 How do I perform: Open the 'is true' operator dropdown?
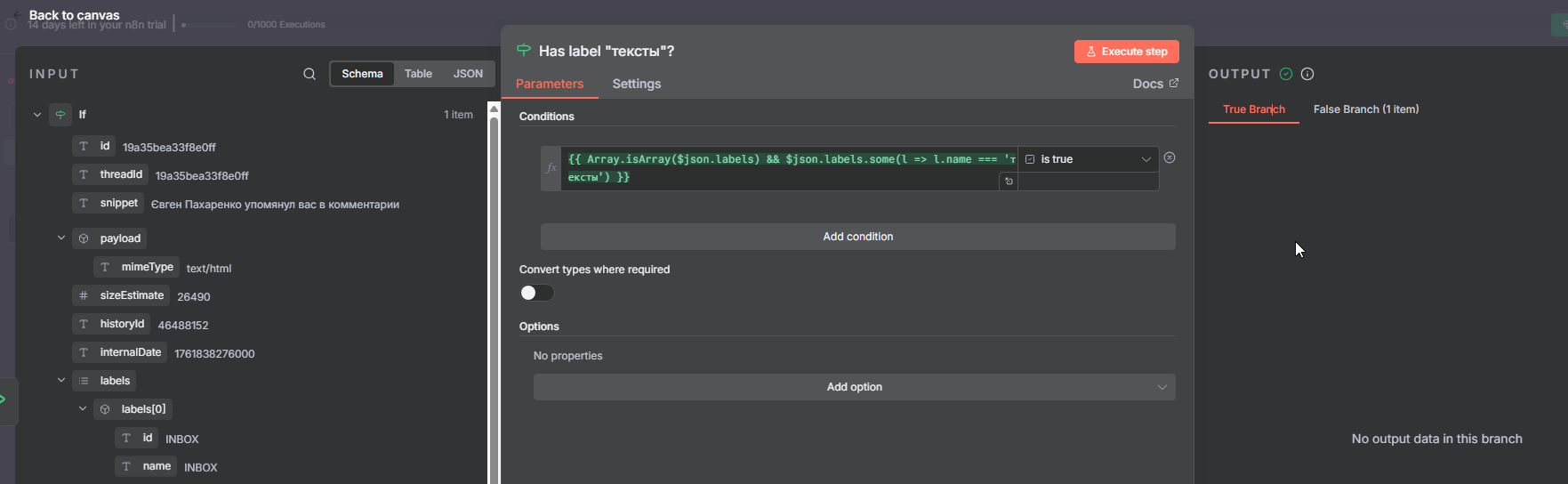(1089, 159)
